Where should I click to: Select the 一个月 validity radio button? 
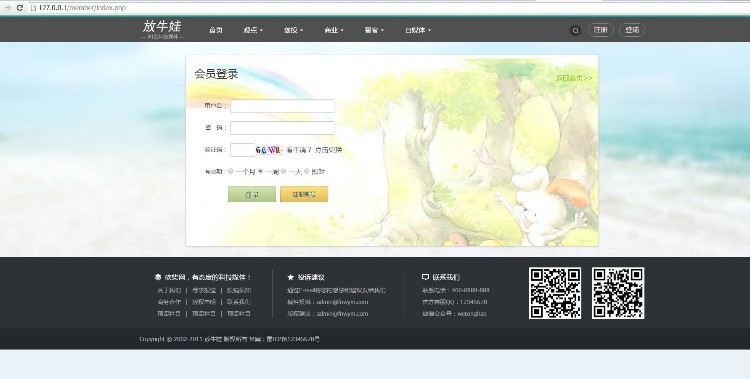point(231,171)
